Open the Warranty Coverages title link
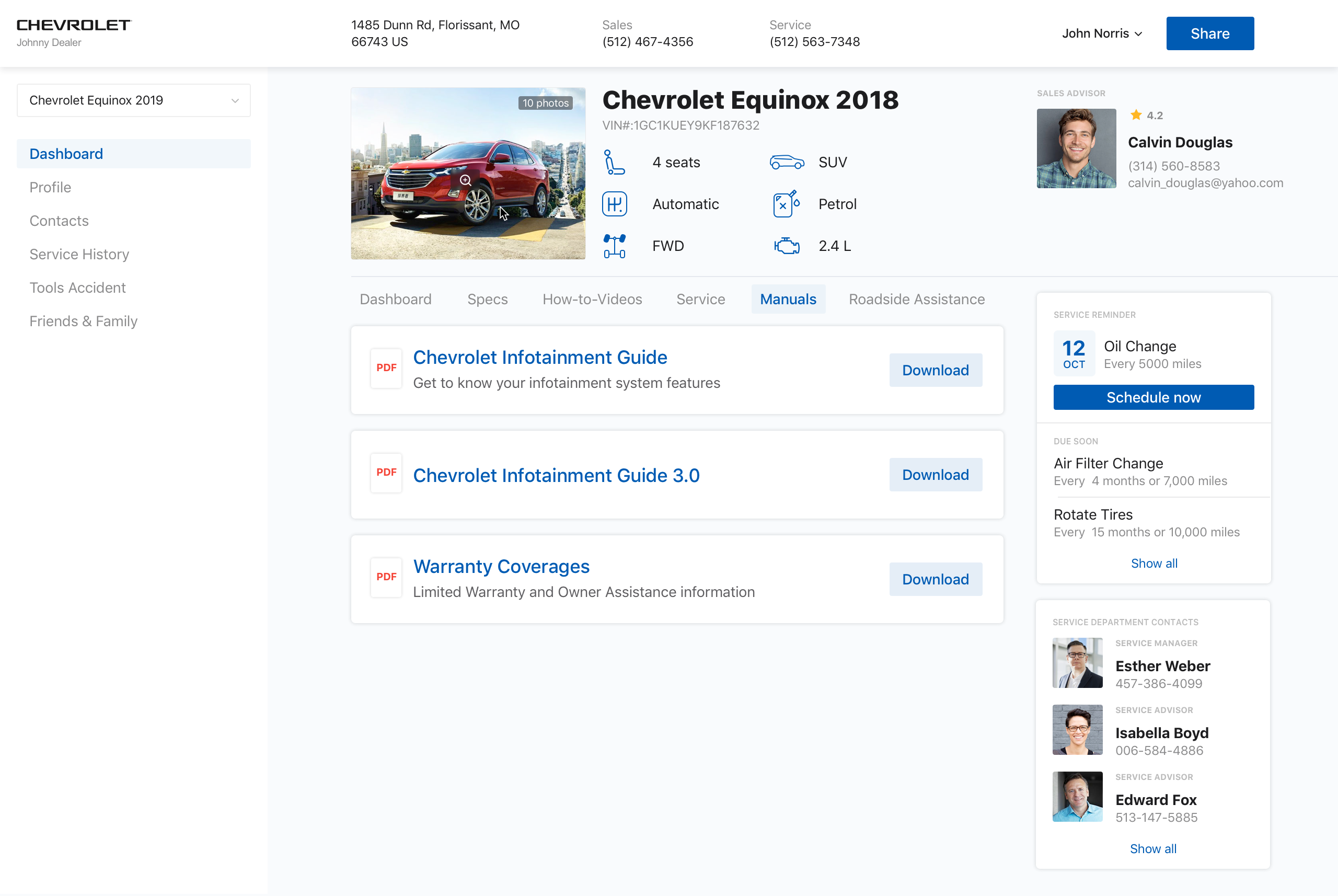This screenshot has height=896, width=1338. click(x=501, y=566)
